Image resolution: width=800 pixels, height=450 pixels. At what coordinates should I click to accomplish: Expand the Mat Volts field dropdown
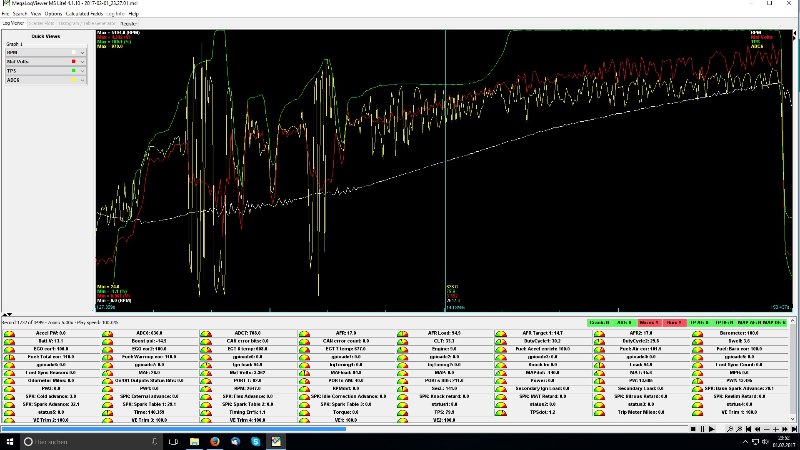coord(83,60)
